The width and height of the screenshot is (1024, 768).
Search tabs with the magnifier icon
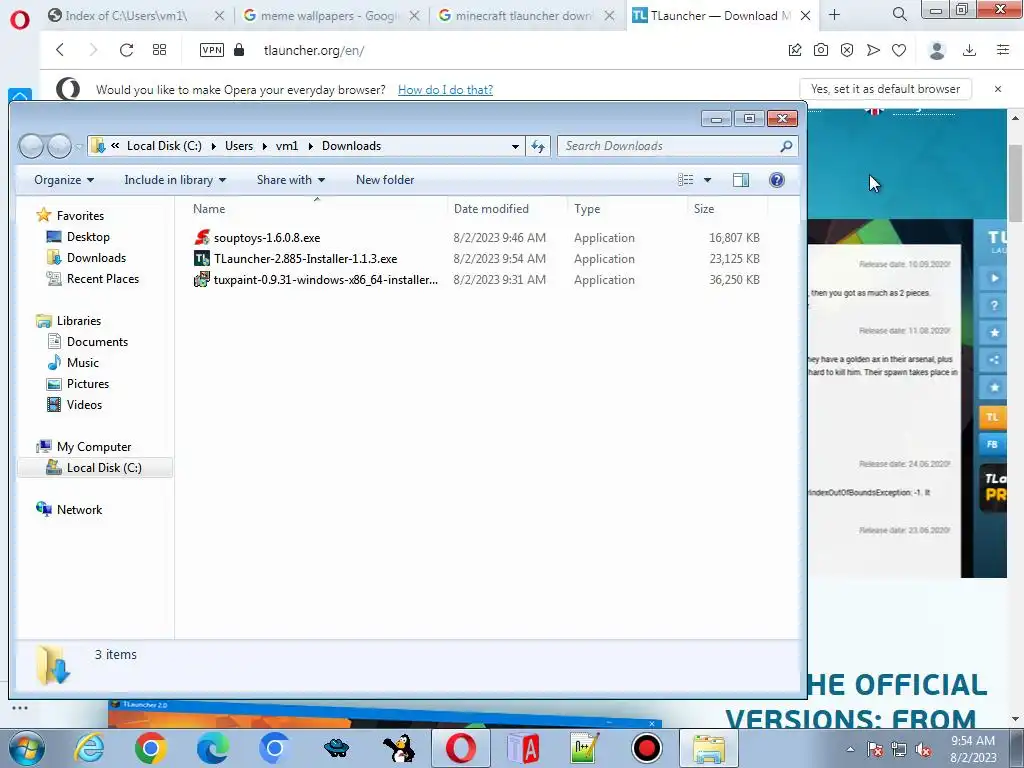899,14
